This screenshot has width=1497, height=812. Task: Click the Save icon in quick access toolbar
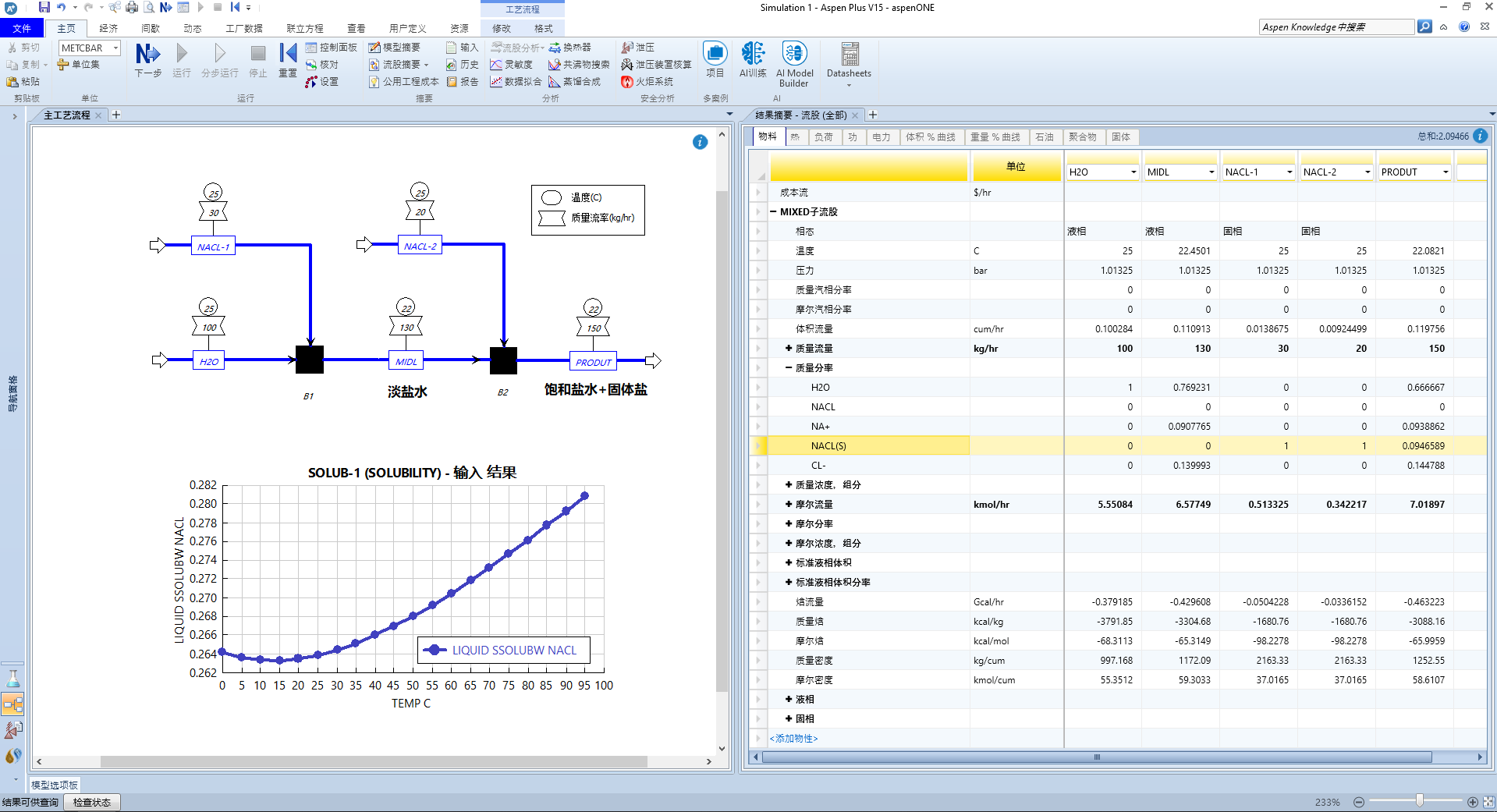coord(44,7)
